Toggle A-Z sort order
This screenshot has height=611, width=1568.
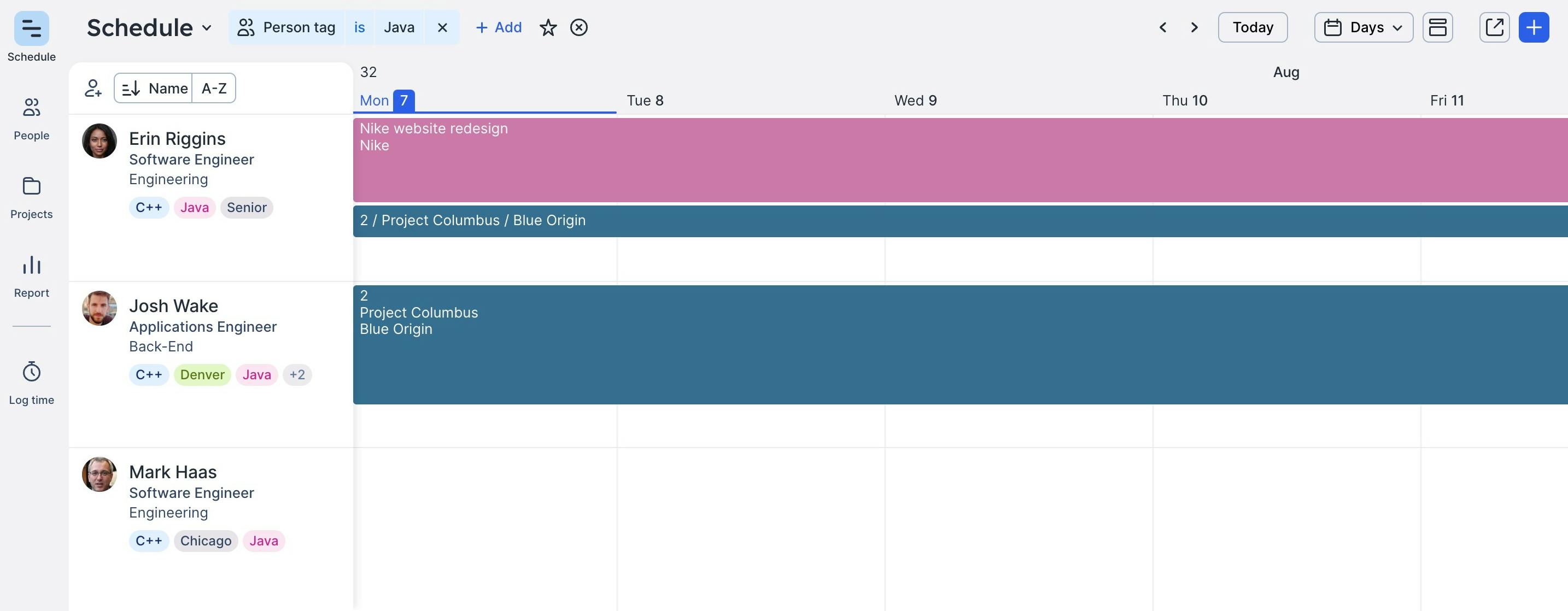214,88
